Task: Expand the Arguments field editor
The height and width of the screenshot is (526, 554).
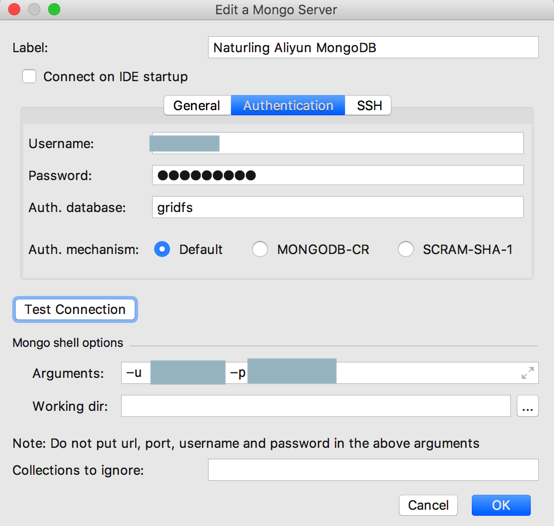Action: (528, 373)
